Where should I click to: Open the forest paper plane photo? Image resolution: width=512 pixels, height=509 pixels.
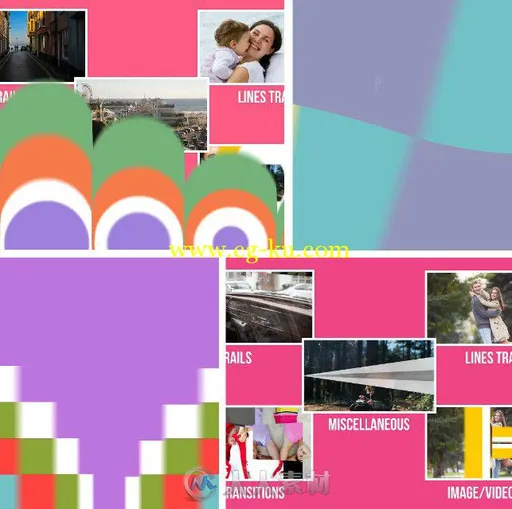[369, 375]
